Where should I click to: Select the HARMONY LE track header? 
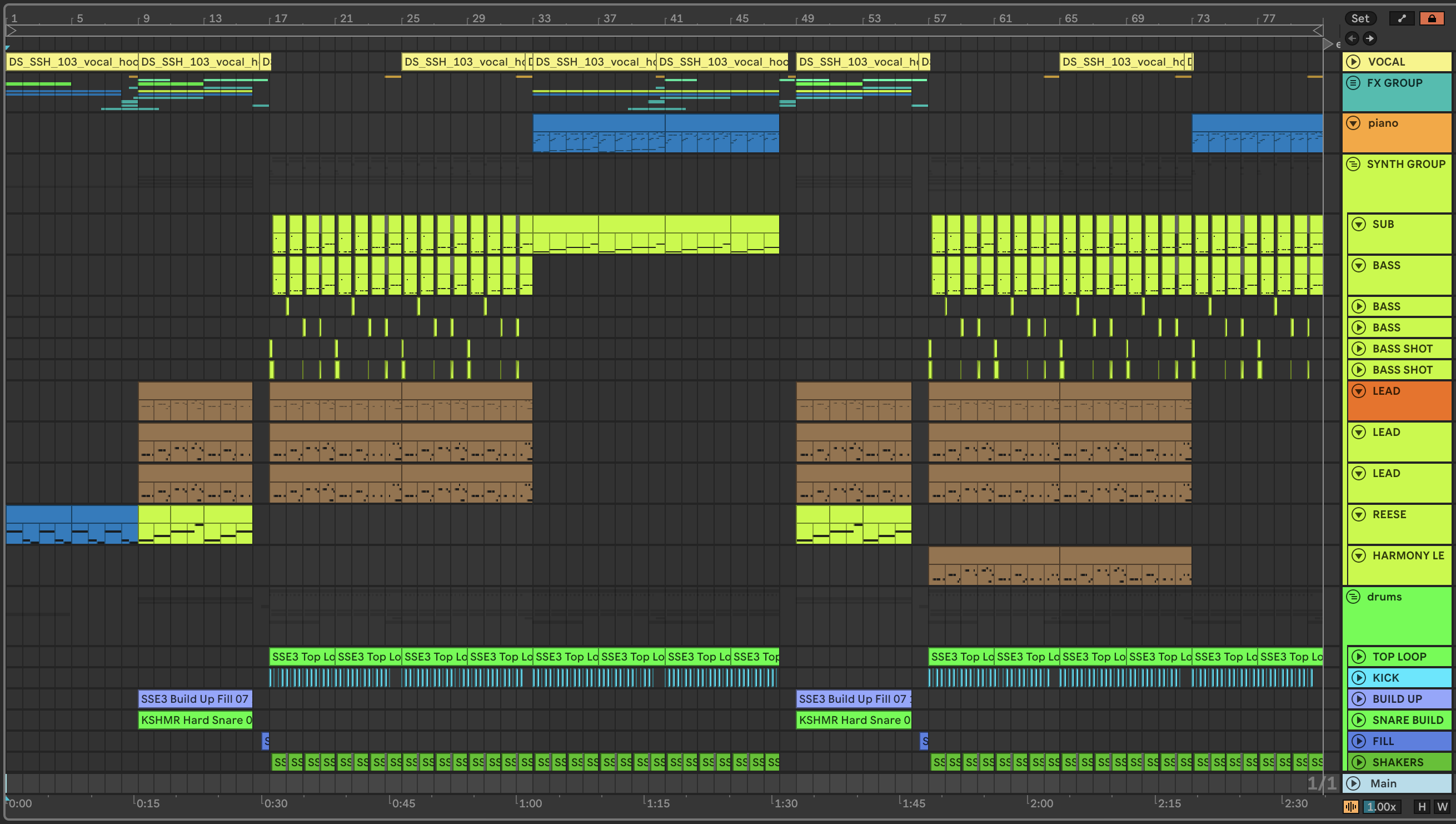(x=1408, y=556)
